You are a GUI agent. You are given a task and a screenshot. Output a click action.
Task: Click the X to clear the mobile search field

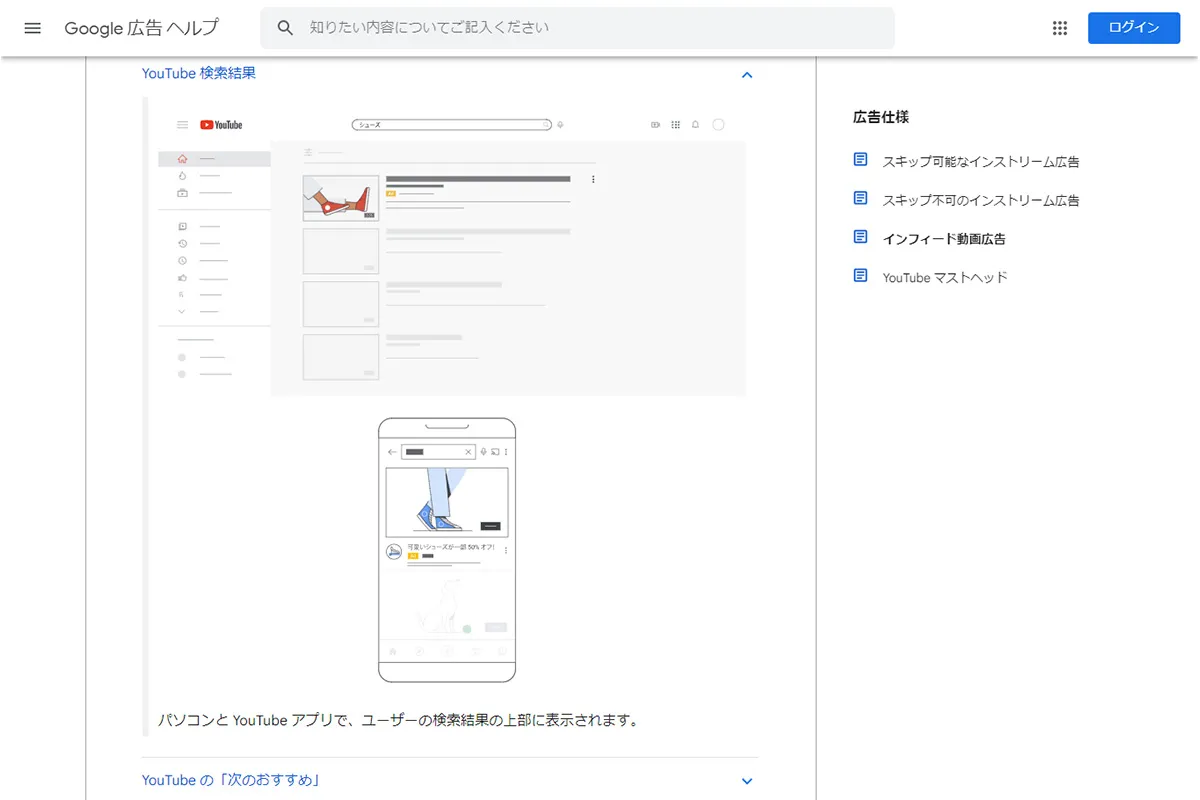pos(468,451)
